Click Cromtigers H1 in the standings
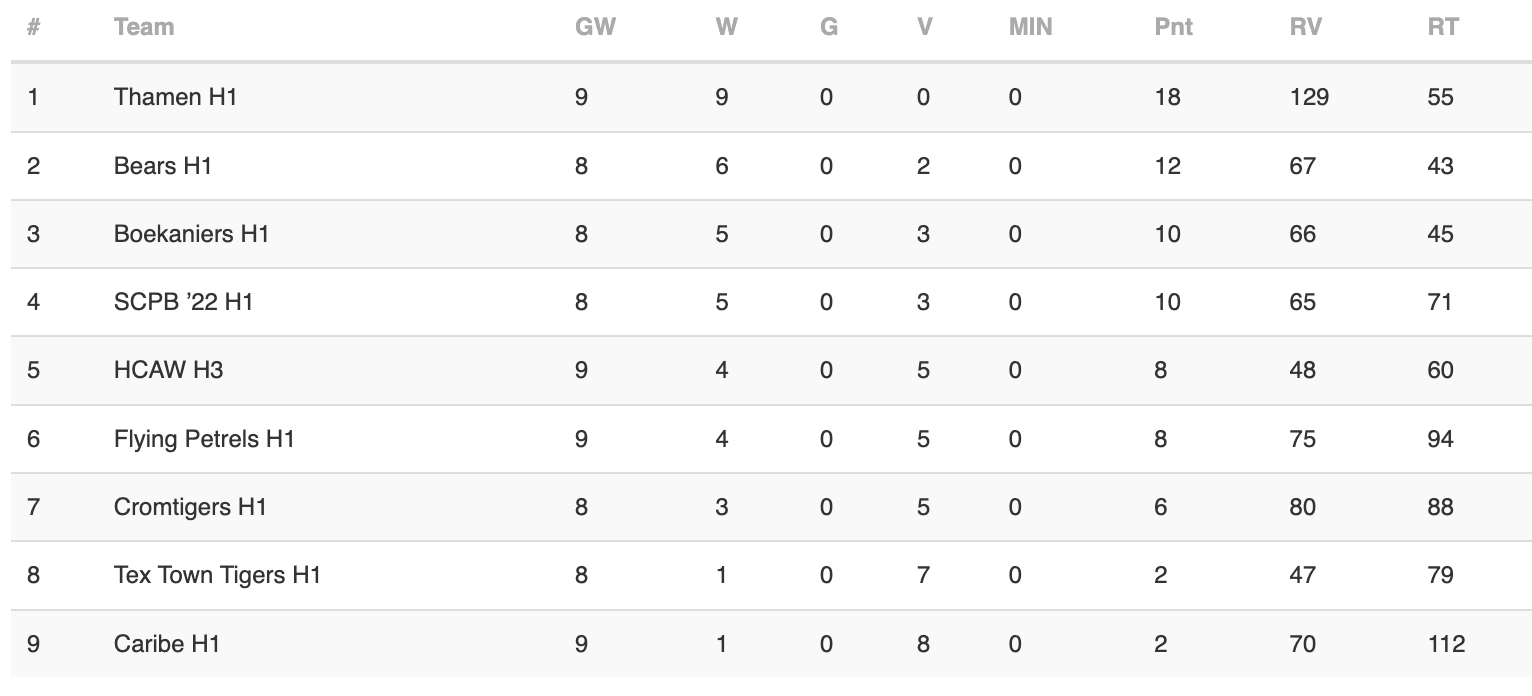Image resolution: width=1532 pixels, height=696 pixels. point(190,507)
